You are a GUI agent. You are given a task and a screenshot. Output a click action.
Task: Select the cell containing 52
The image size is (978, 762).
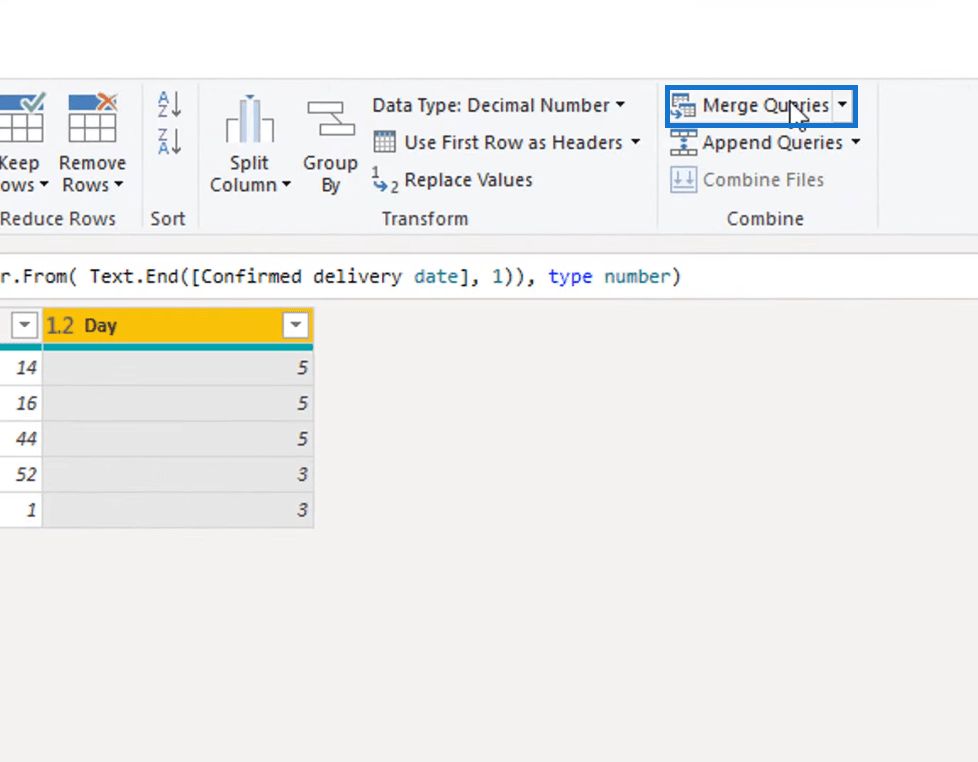21,475
